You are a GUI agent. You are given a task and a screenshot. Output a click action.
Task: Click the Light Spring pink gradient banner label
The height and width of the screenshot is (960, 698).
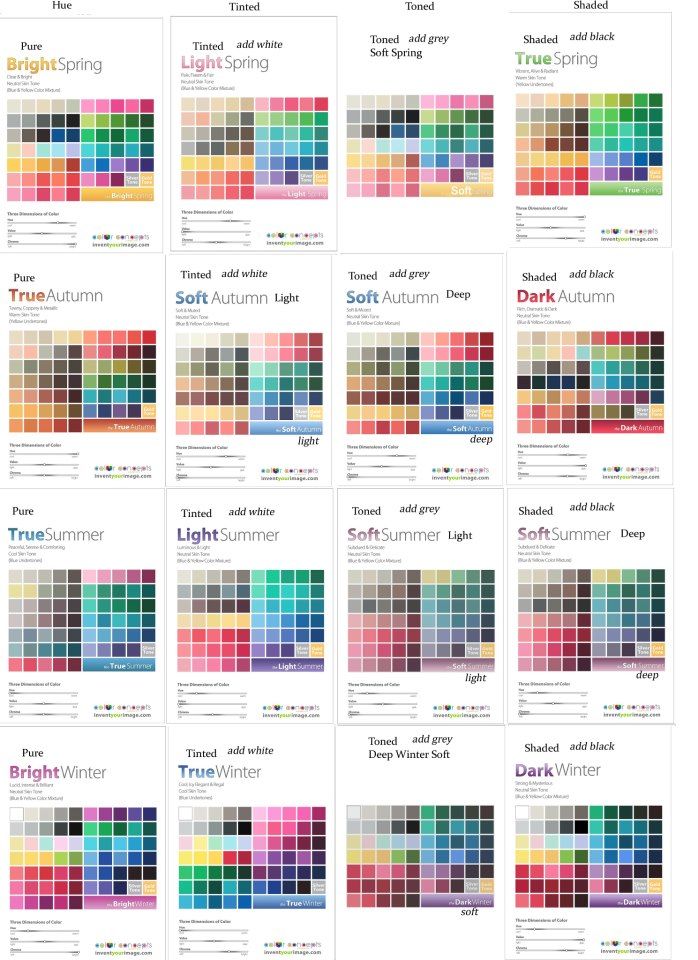point(291,193)
